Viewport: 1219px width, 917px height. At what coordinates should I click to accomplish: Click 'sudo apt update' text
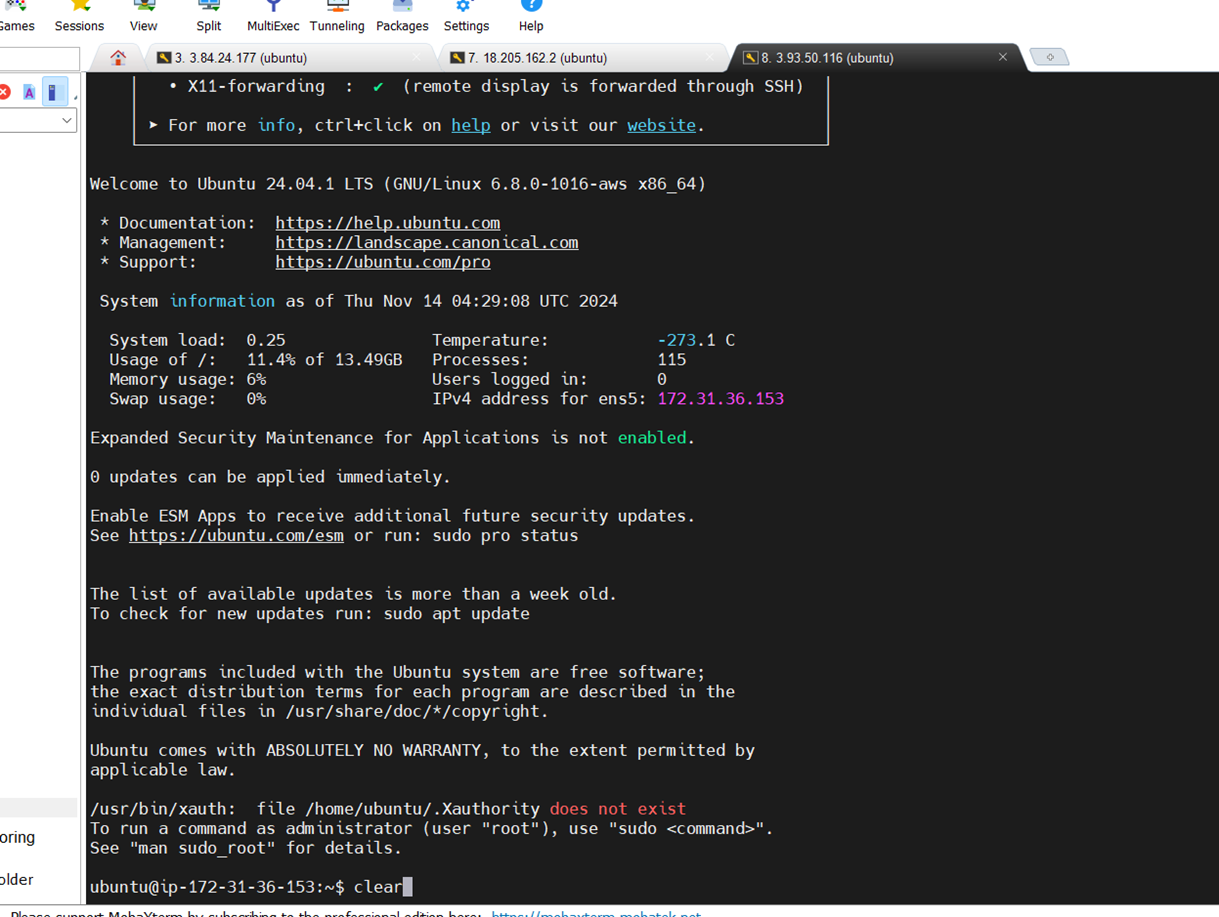(x=456, y=614)
